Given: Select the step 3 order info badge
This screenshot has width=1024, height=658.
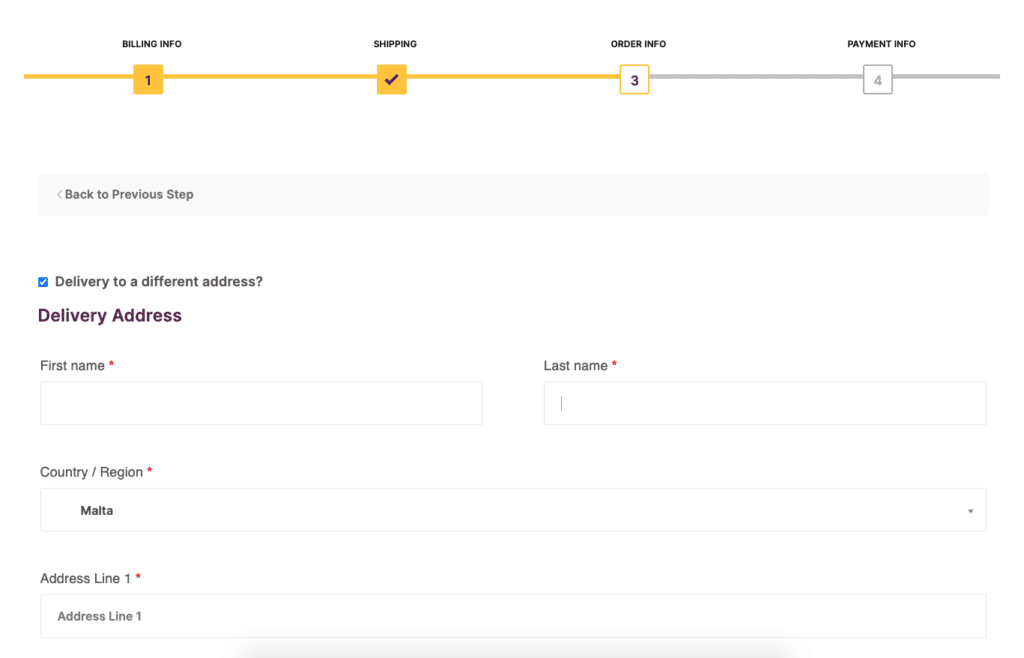Looking at the screenshot, I should point(634,80).
